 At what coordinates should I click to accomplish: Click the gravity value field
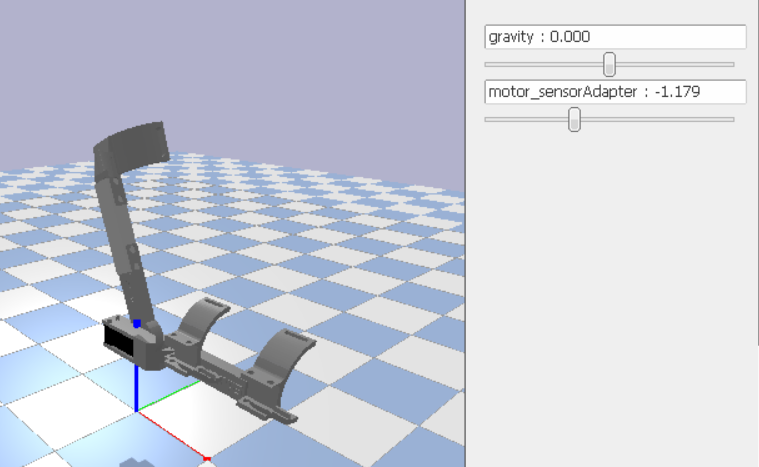click(615, 37)
